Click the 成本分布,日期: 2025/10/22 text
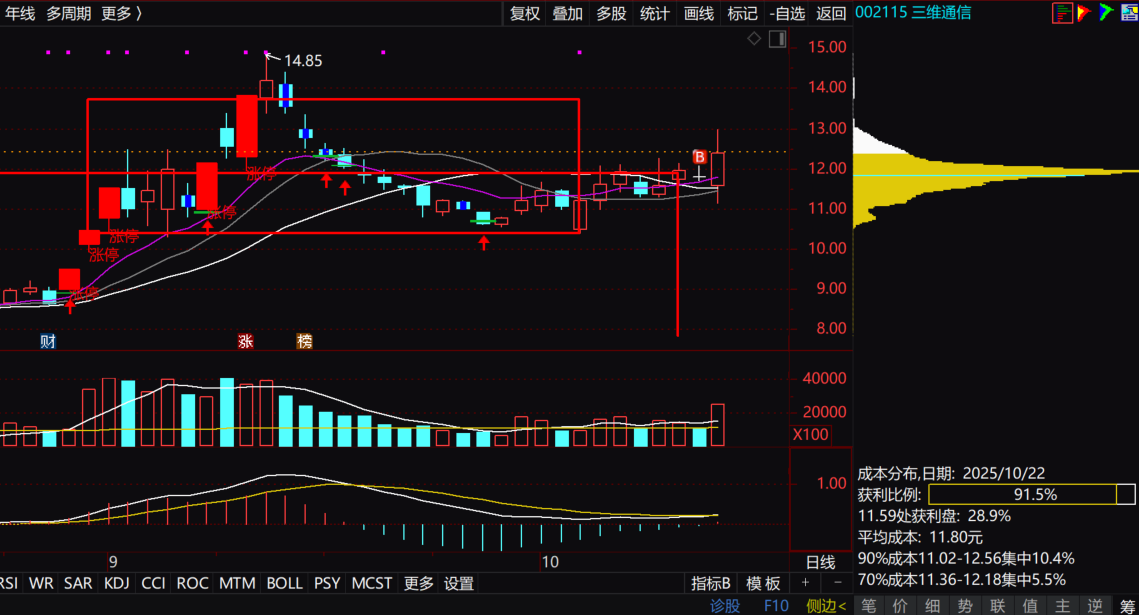The height and width of the screenshot is (615, 1139). coord(951,473)
